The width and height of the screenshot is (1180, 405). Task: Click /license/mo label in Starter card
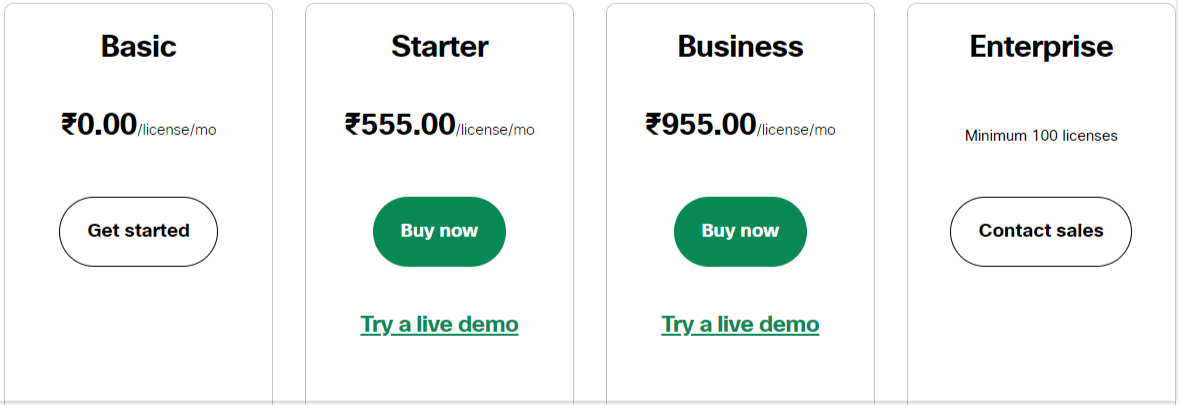pyautogui.click(x=495, y=129)
